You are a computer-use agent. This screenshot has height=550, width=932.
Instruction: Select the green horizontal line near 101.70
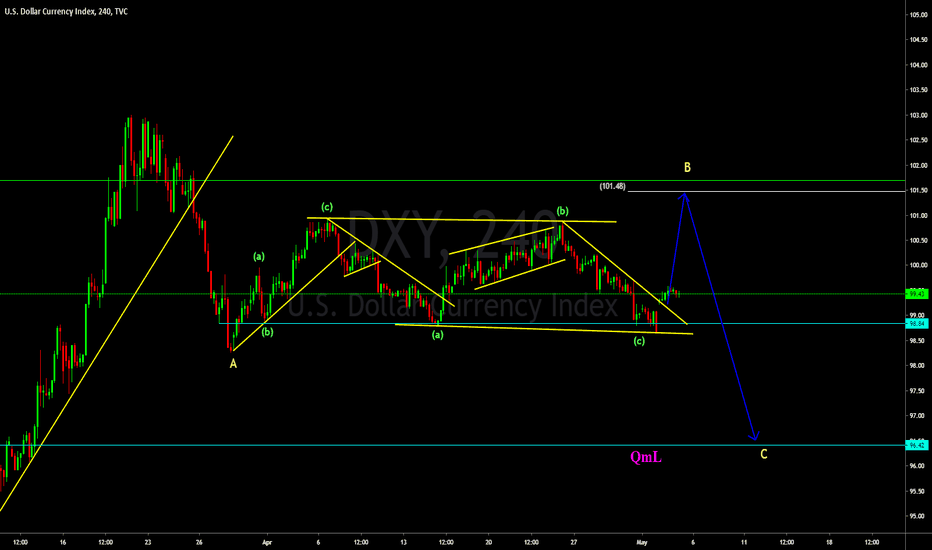coord(452,180)
